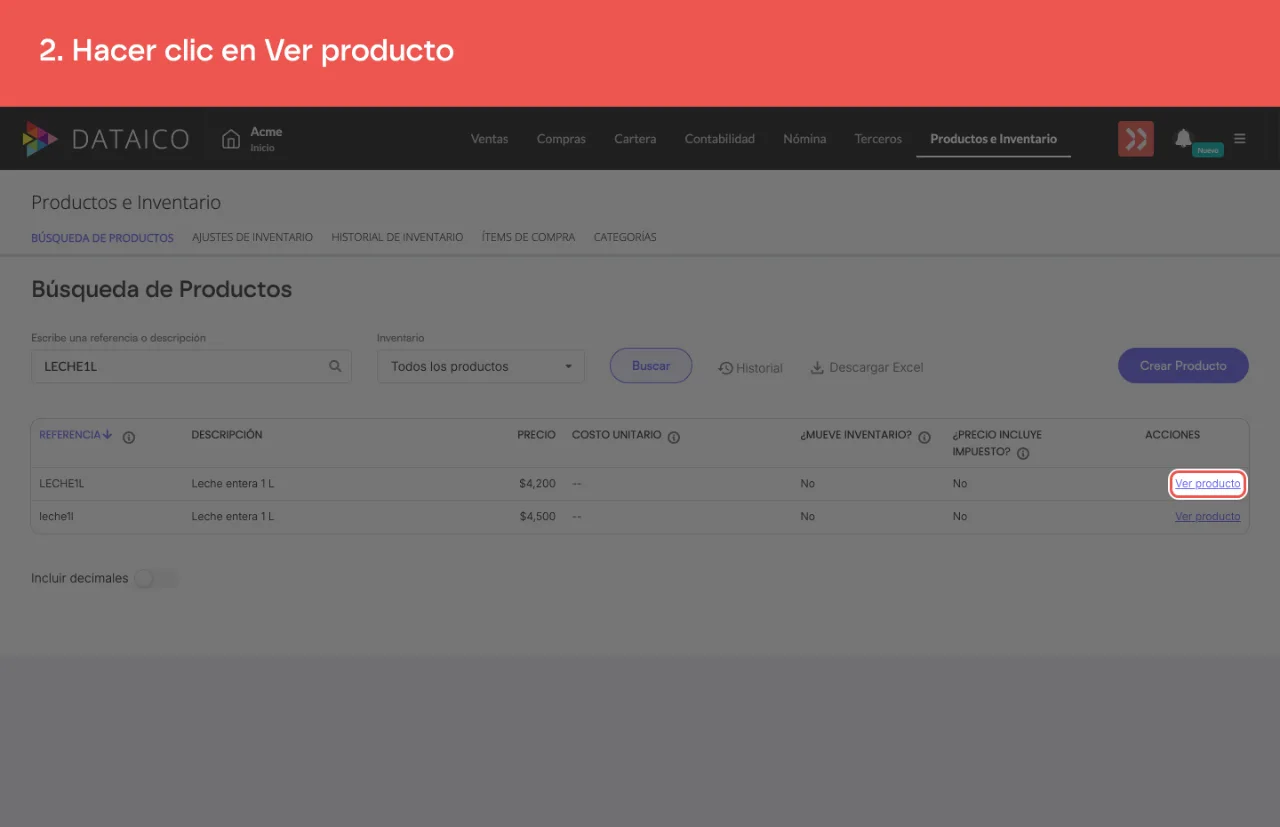The height and width of the screenshot is (827, 1280).
Task: Switch to the Ajustes de Inventario tab
Action: [x=252, y=237]
